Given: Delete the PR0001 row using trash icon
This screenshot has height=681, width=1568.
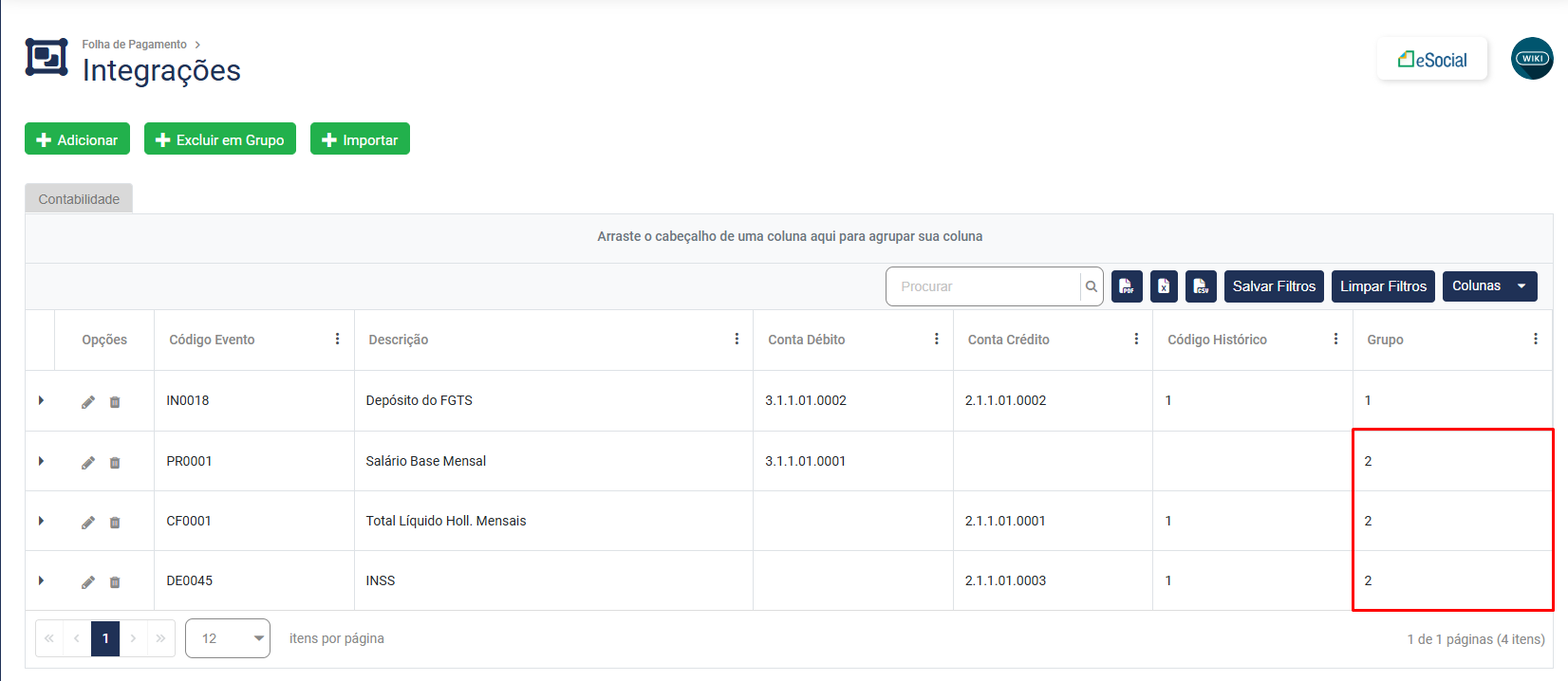Looking at the screenshot, I should pyautogui.click(x=115, y=463).
